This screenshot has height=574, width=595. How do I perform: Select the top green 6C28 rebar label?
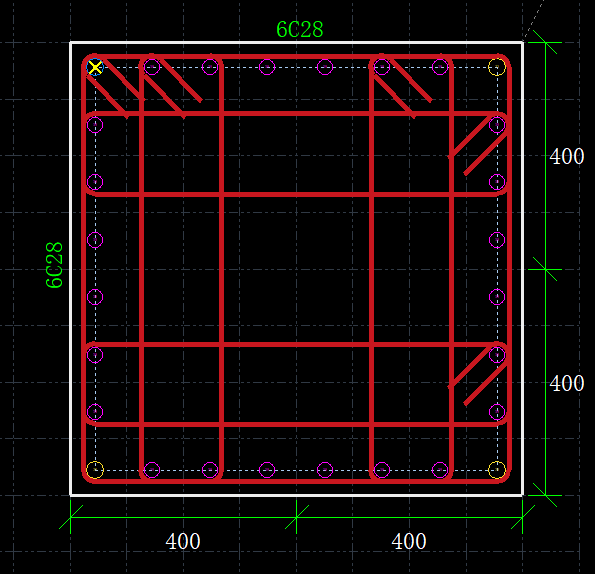tap(299, 29)
